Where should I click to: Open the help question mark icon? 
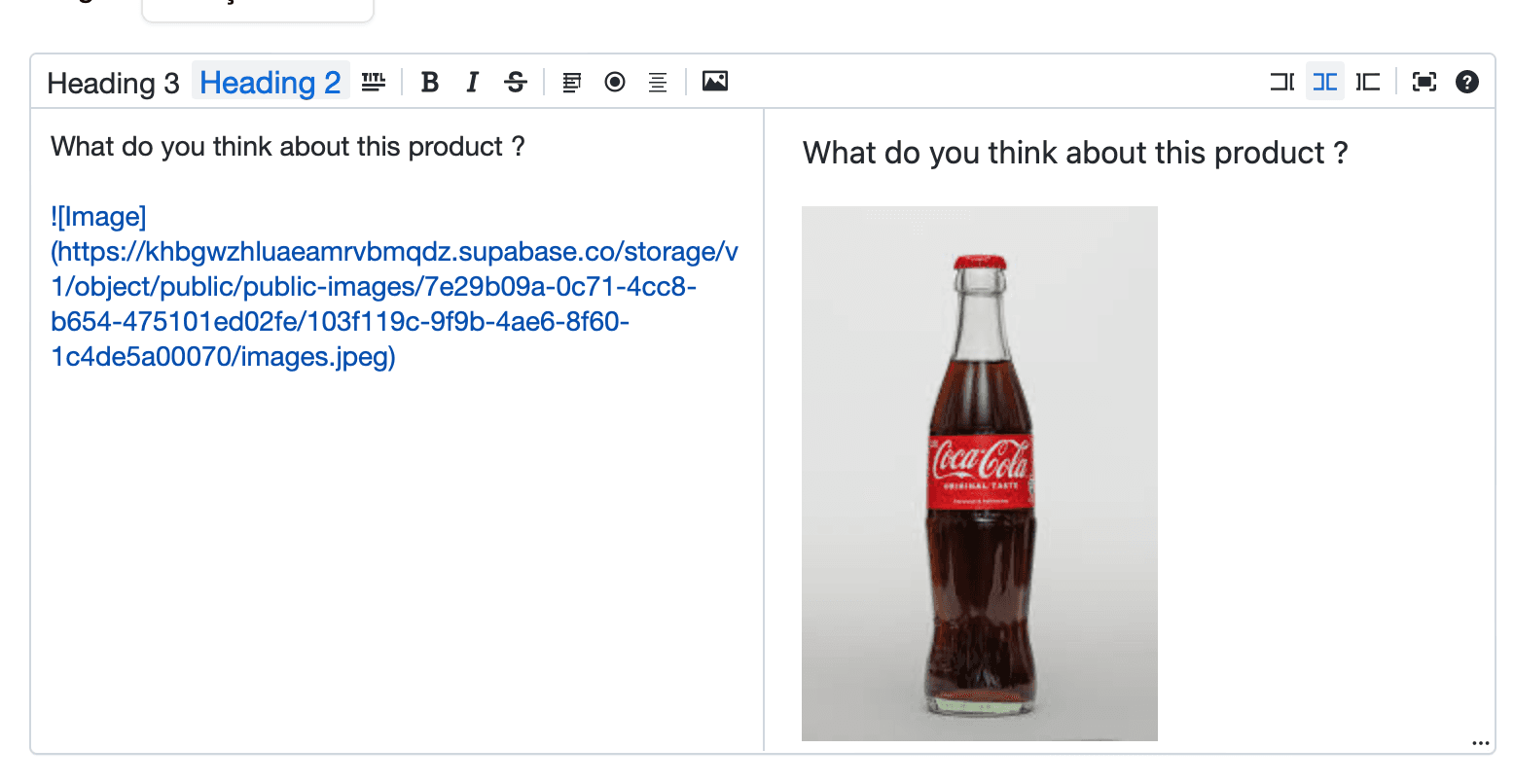click(1467, 82)
